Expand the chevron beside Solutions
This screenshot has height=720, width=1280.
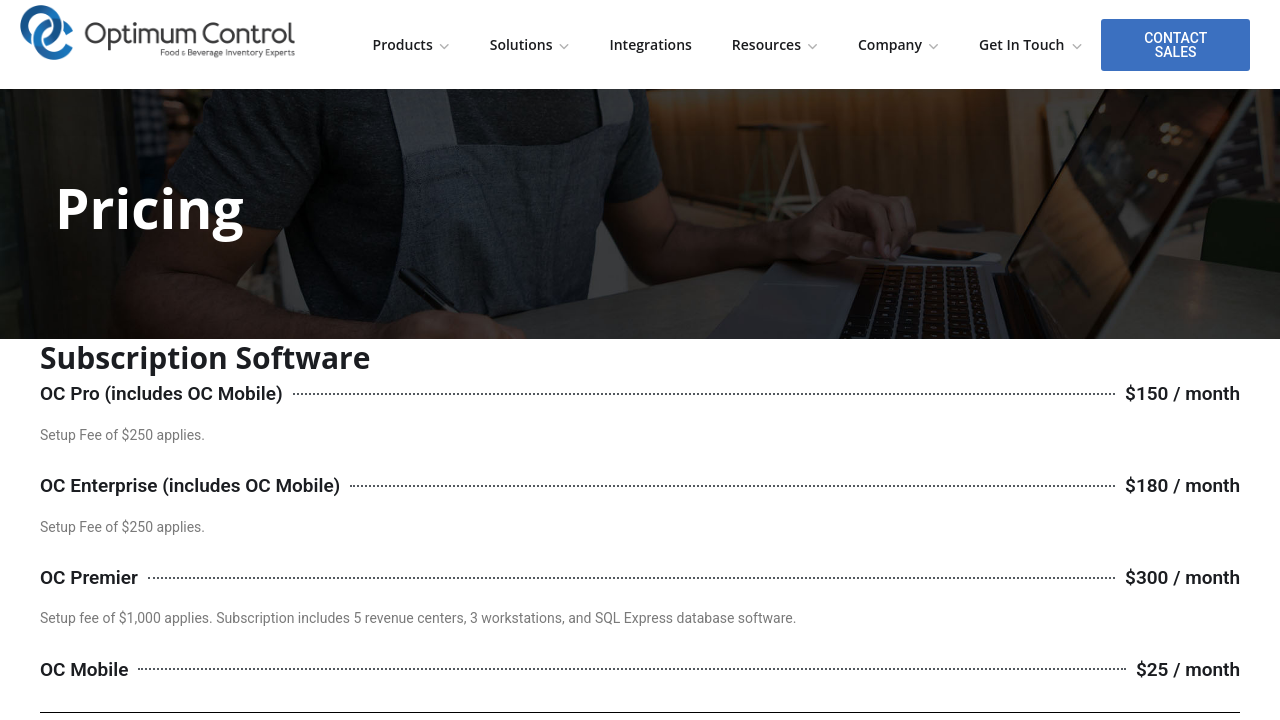tap(564, 46)
